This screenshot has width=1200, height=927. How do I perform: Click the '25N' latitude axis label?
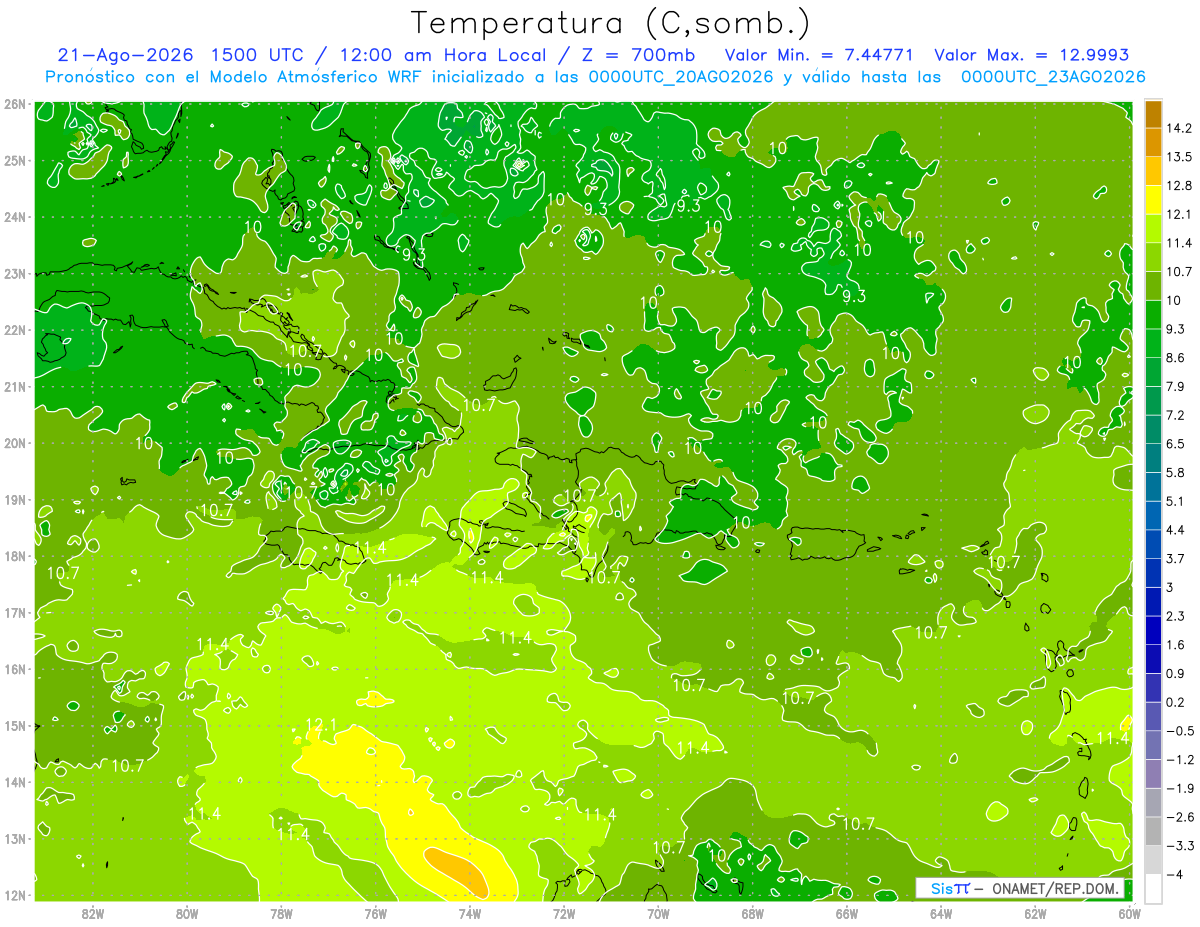tap(14, 160)
